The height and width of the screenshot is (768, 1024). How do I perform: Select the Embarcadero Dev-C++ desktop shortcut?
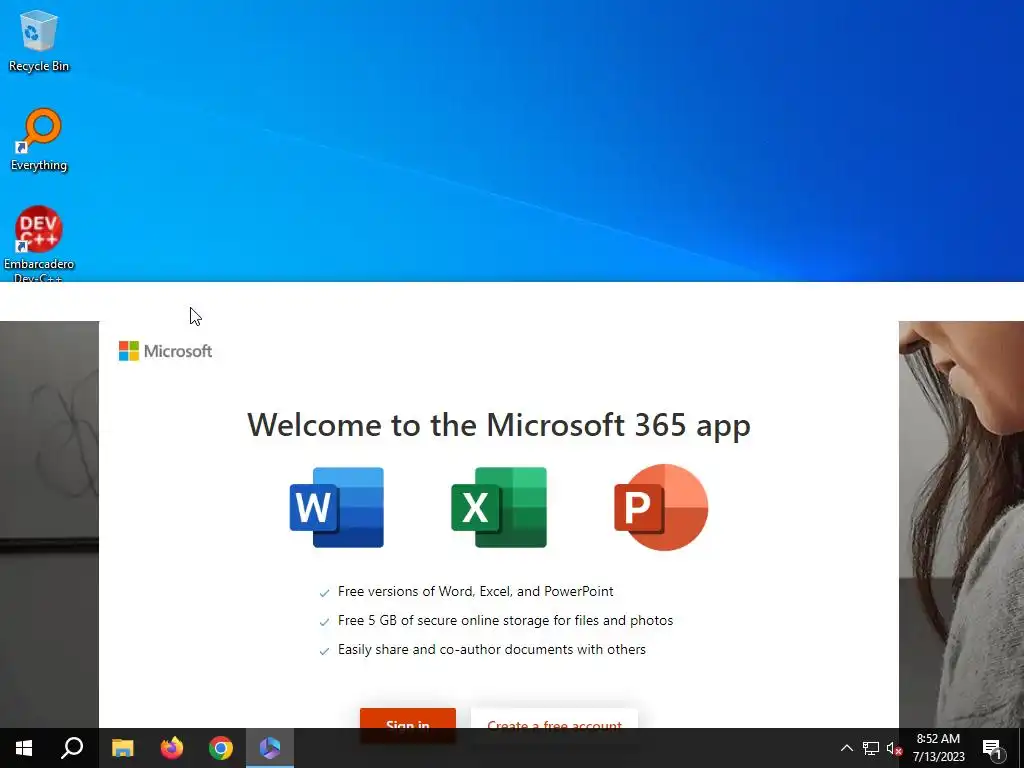point(39,243)
